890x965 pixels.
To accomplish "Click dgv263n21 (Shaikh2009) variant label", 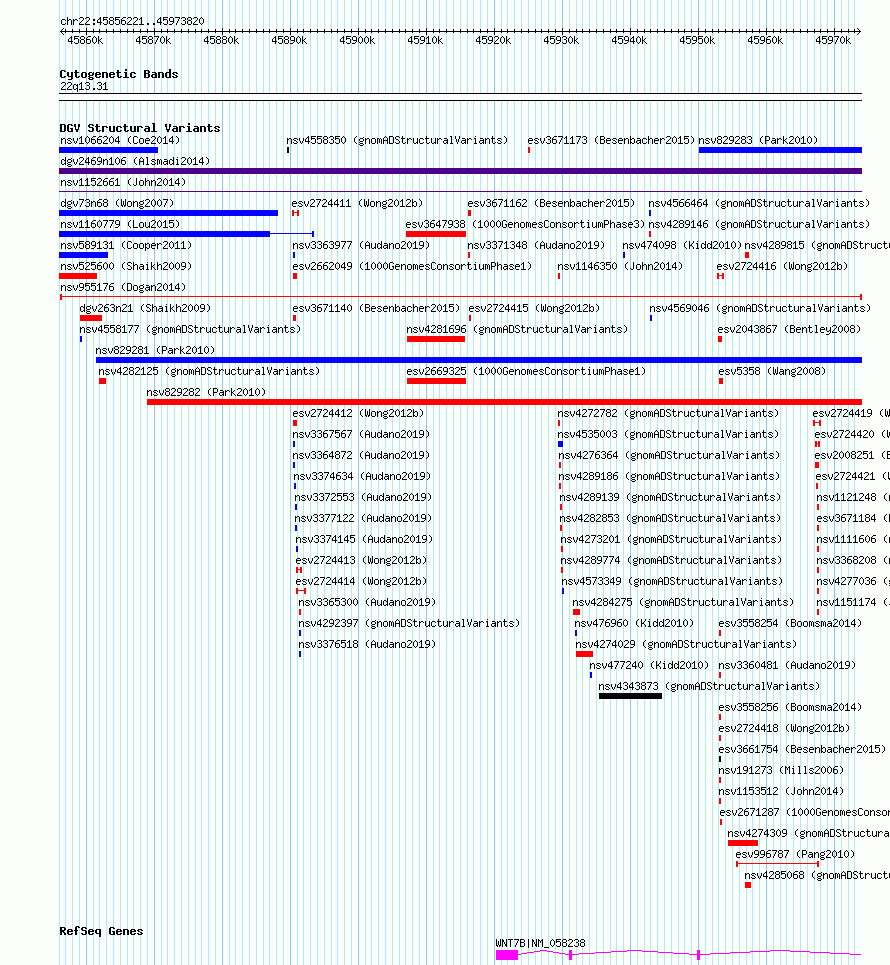I will pos(145,308).
